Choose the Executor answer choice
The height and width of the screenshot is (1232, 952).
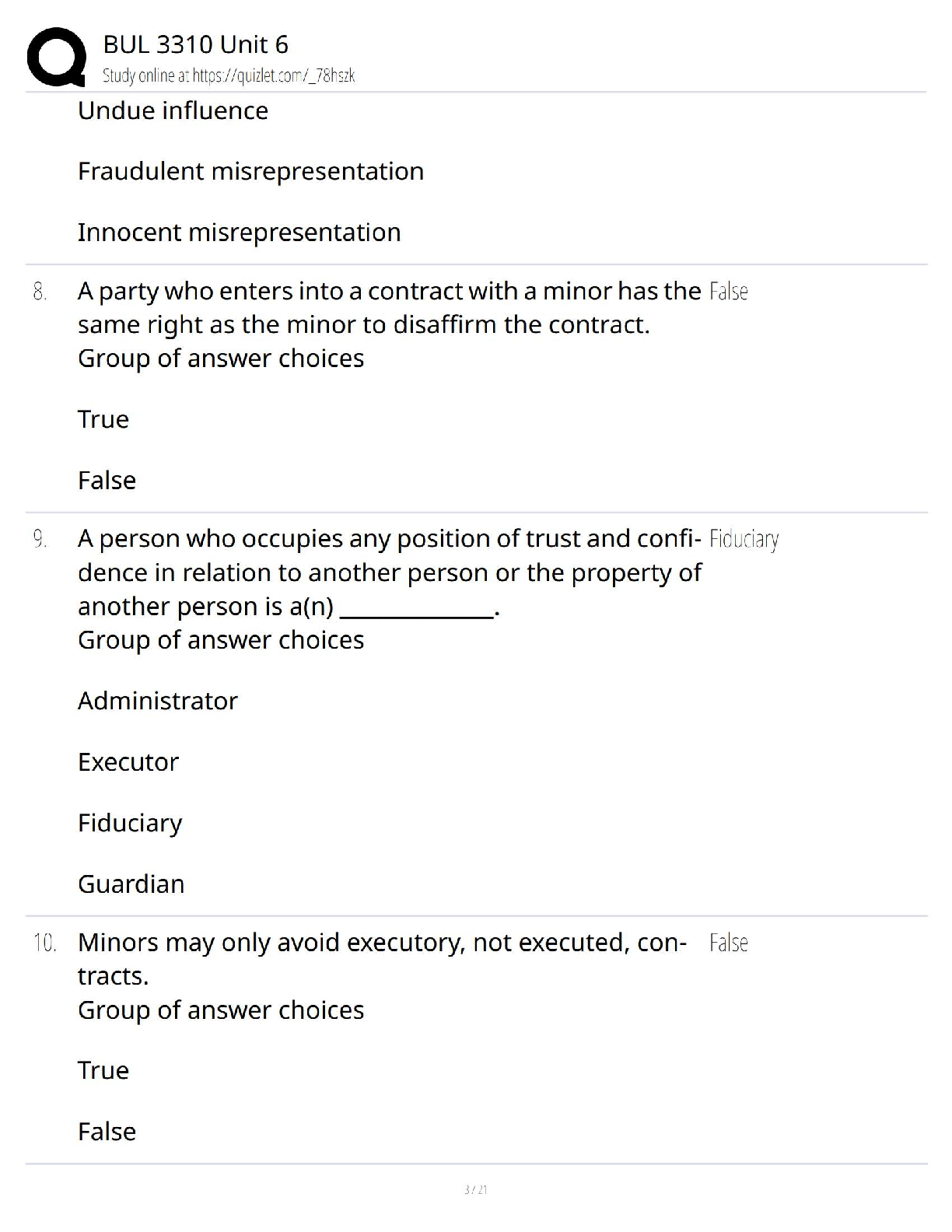pos(128,761)
